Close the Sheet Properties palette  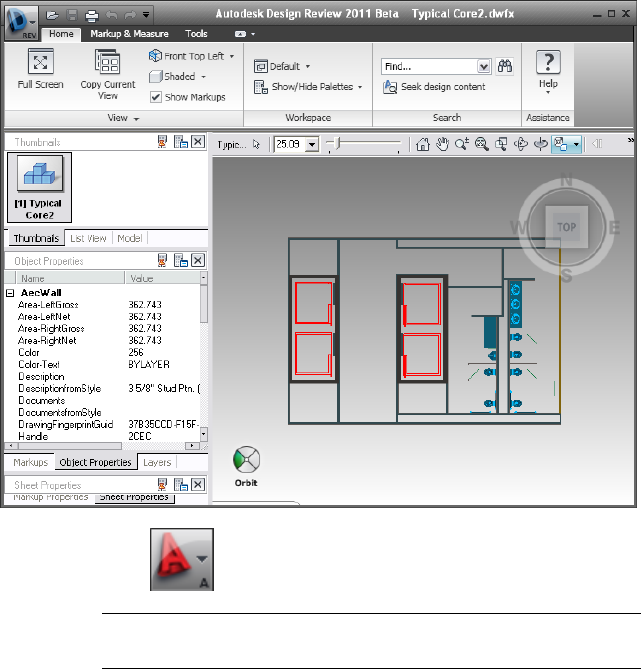point(198,485)
